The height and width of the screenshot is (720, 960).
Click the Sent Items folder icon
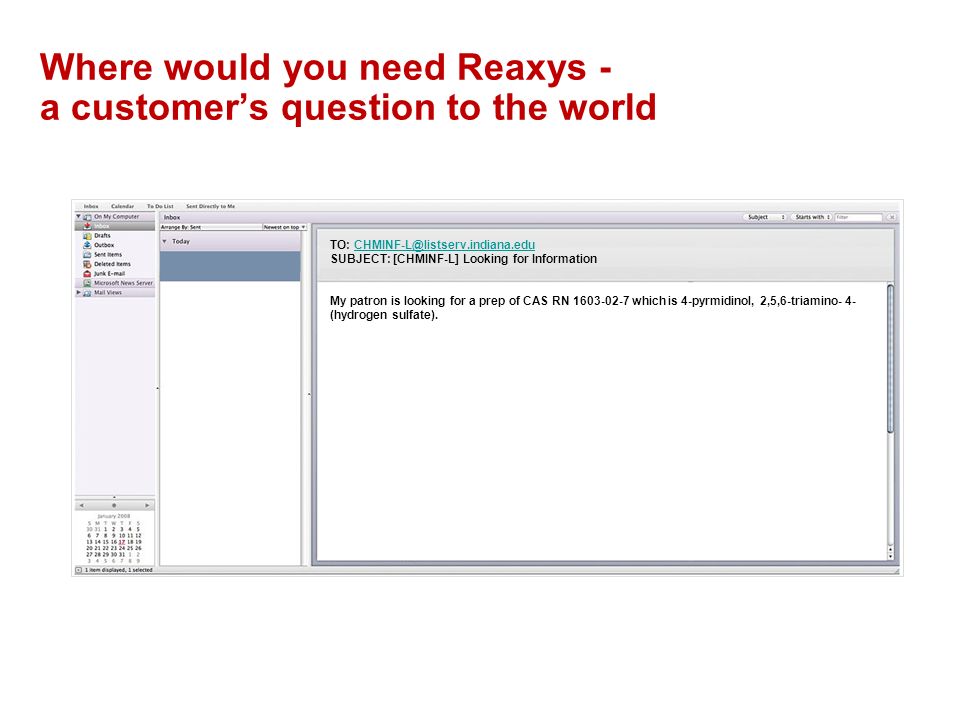[x=87, y=255]
